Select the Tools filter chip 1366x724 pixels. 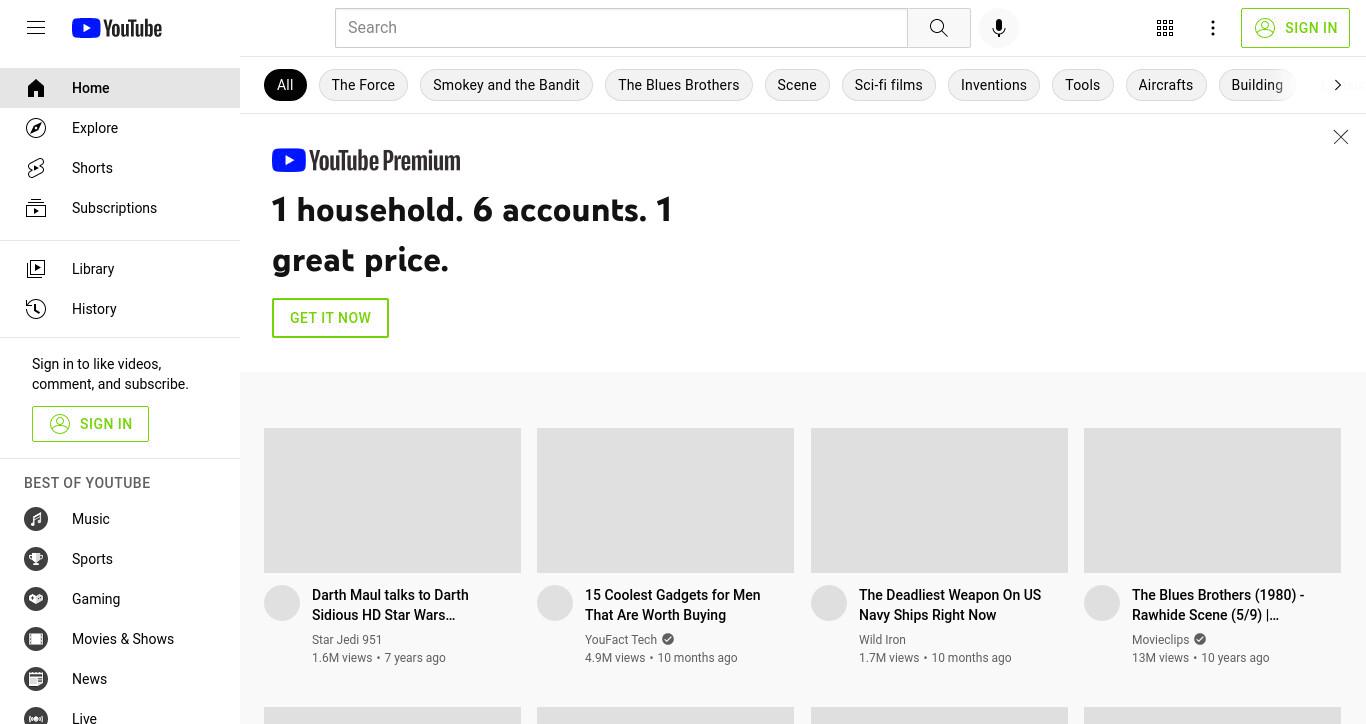1082,85
